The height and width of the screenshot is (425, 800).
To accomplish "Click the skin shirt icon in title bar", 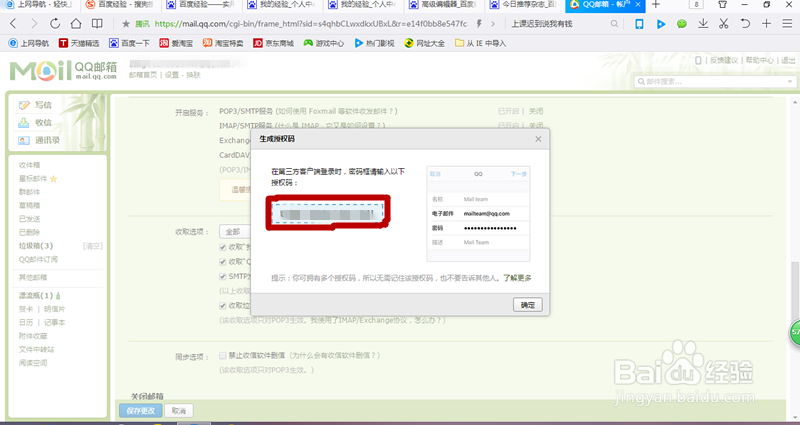I will click(x=722, y=5).
